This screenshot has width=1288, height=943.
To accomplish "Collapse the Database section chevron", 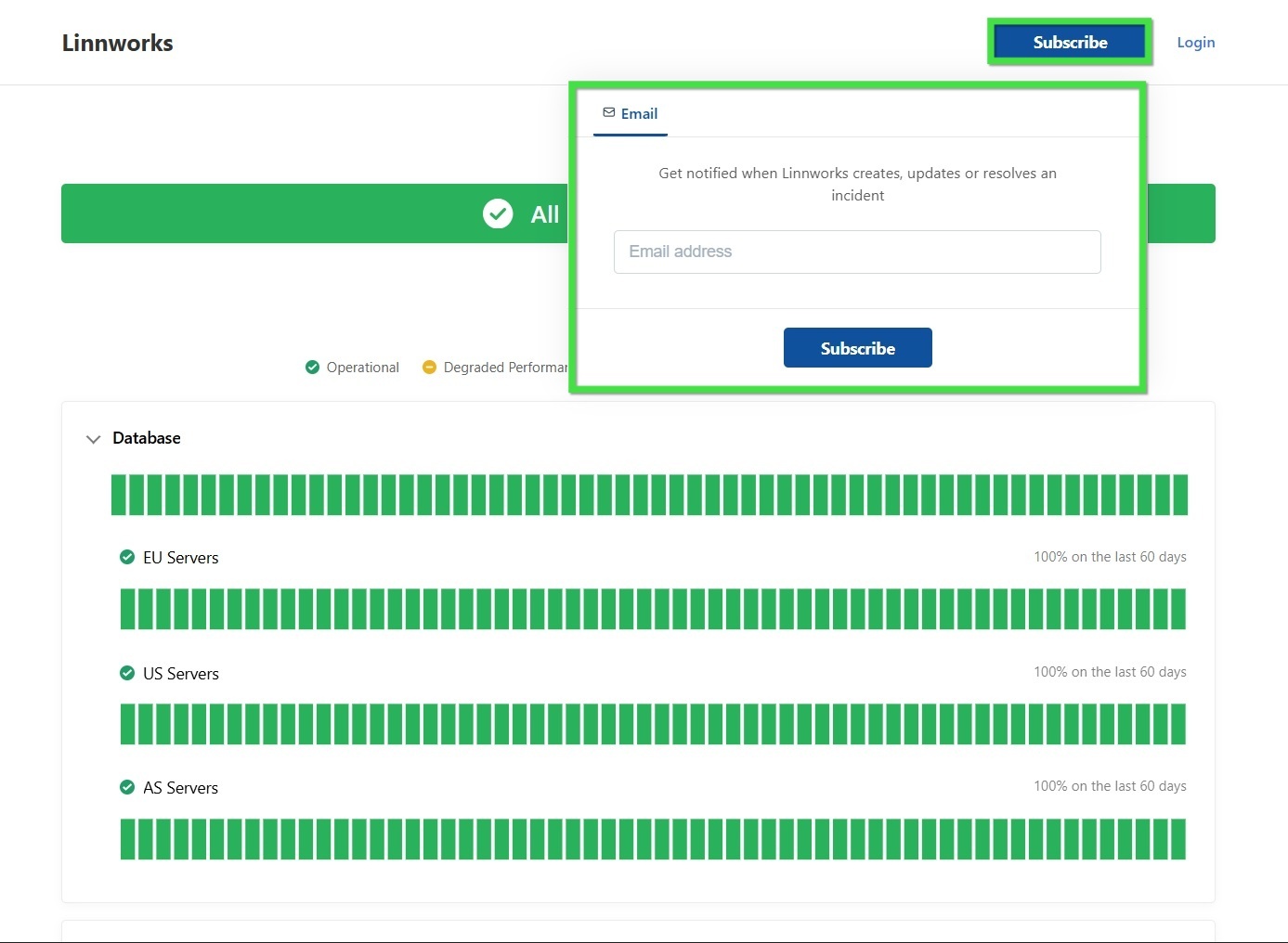I will click(93, 439).
